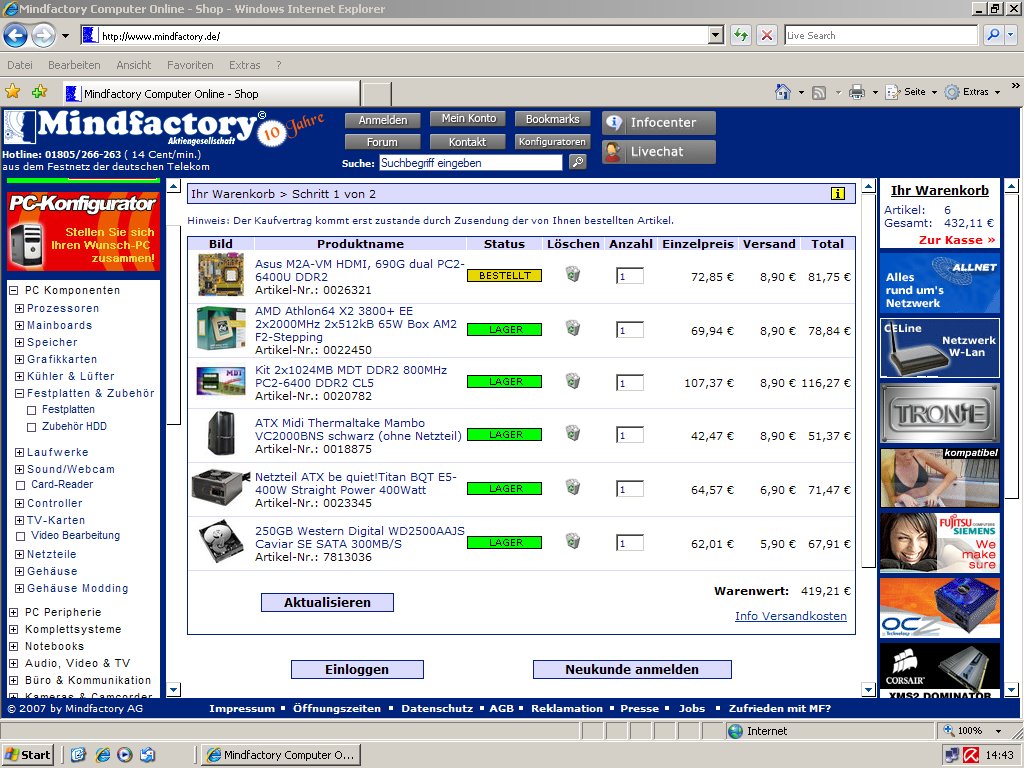Expand the PC Peripherie category node
1024x768 pixels.
point(13,613)
